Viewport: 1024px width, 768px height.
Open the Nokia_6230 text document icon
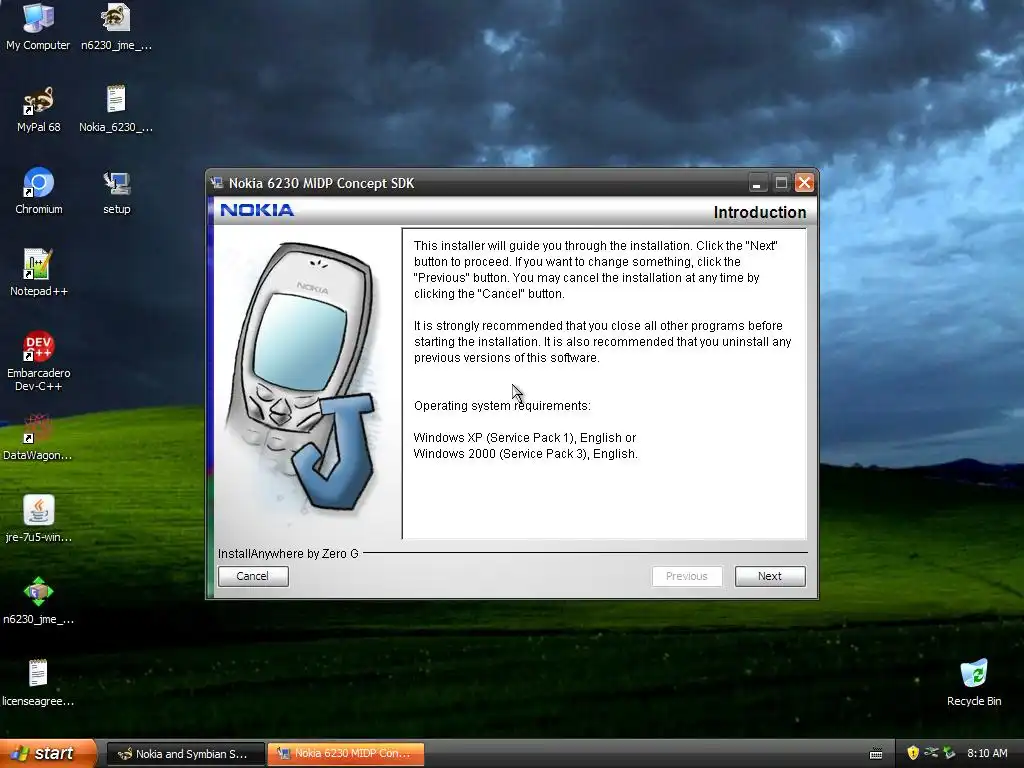click(x=116, y=108)
